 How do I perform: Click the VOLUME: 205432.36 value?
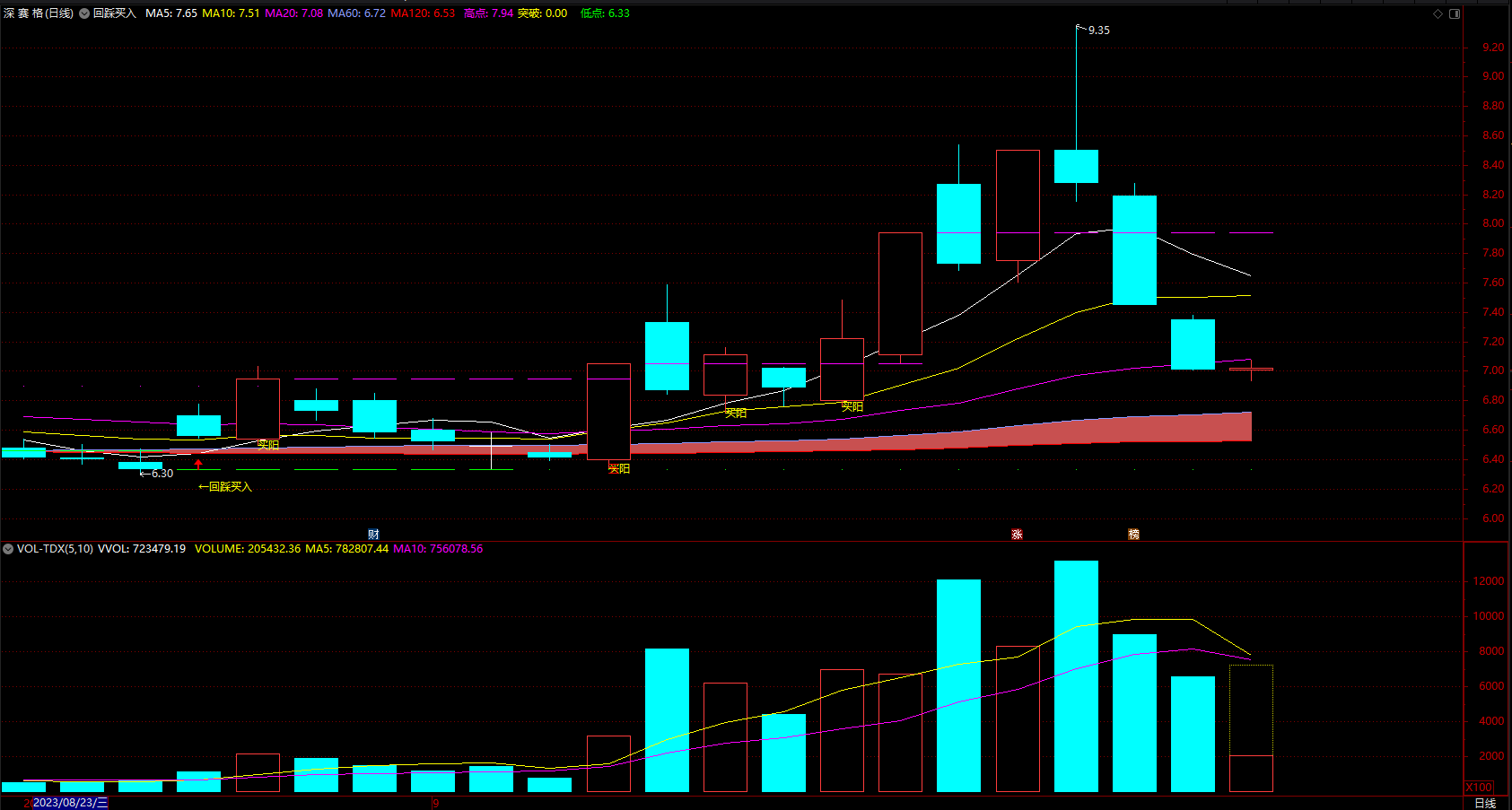248,549
